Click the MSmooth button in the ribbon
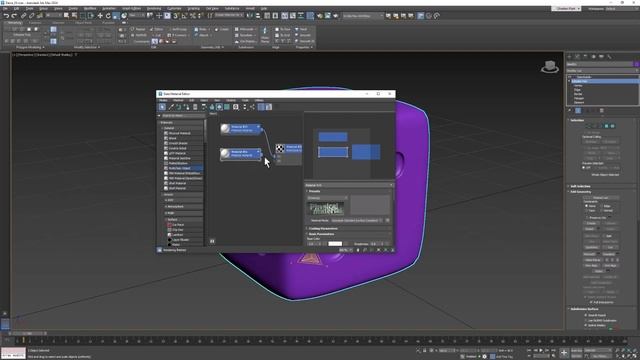The image size is (640, 360). pyautogui.click(x=246, y=29)
